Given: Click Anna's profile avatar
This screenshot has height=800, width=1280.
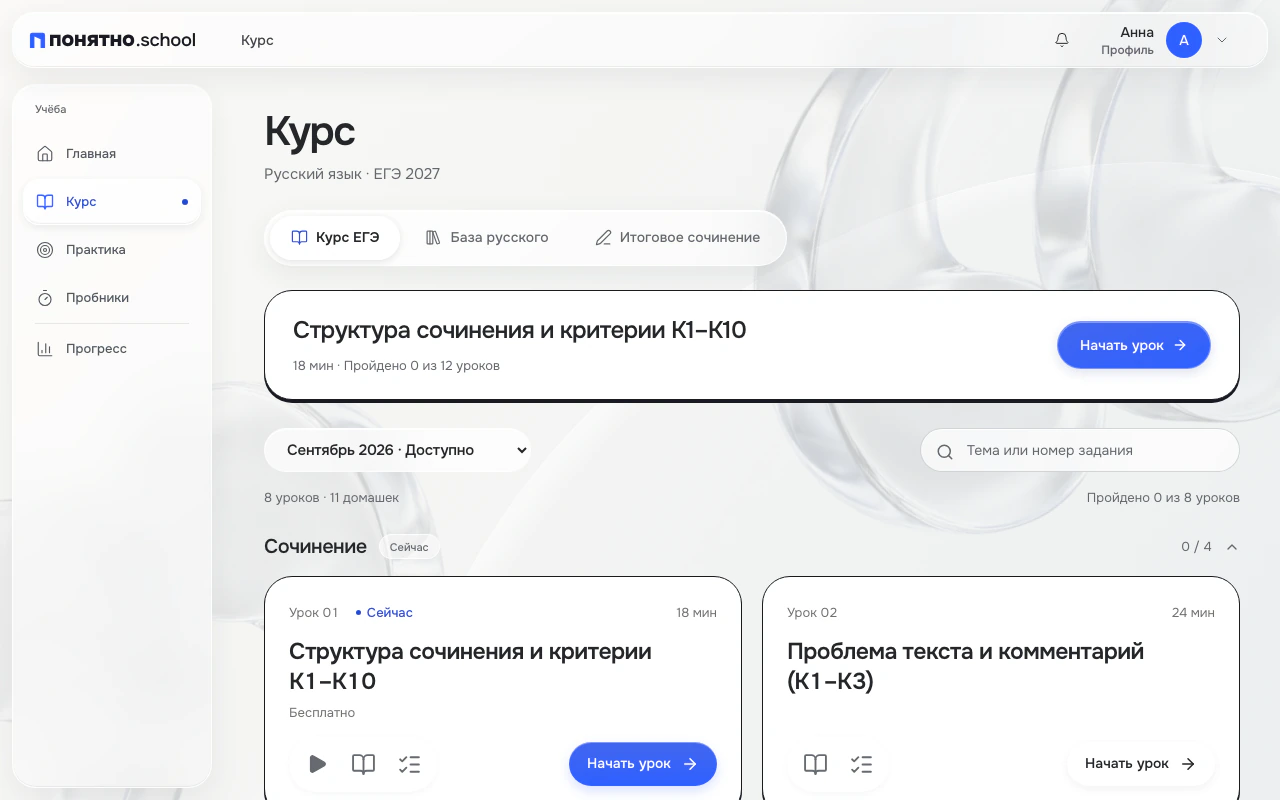Looking at the screenshot, I should (1184, 40).
